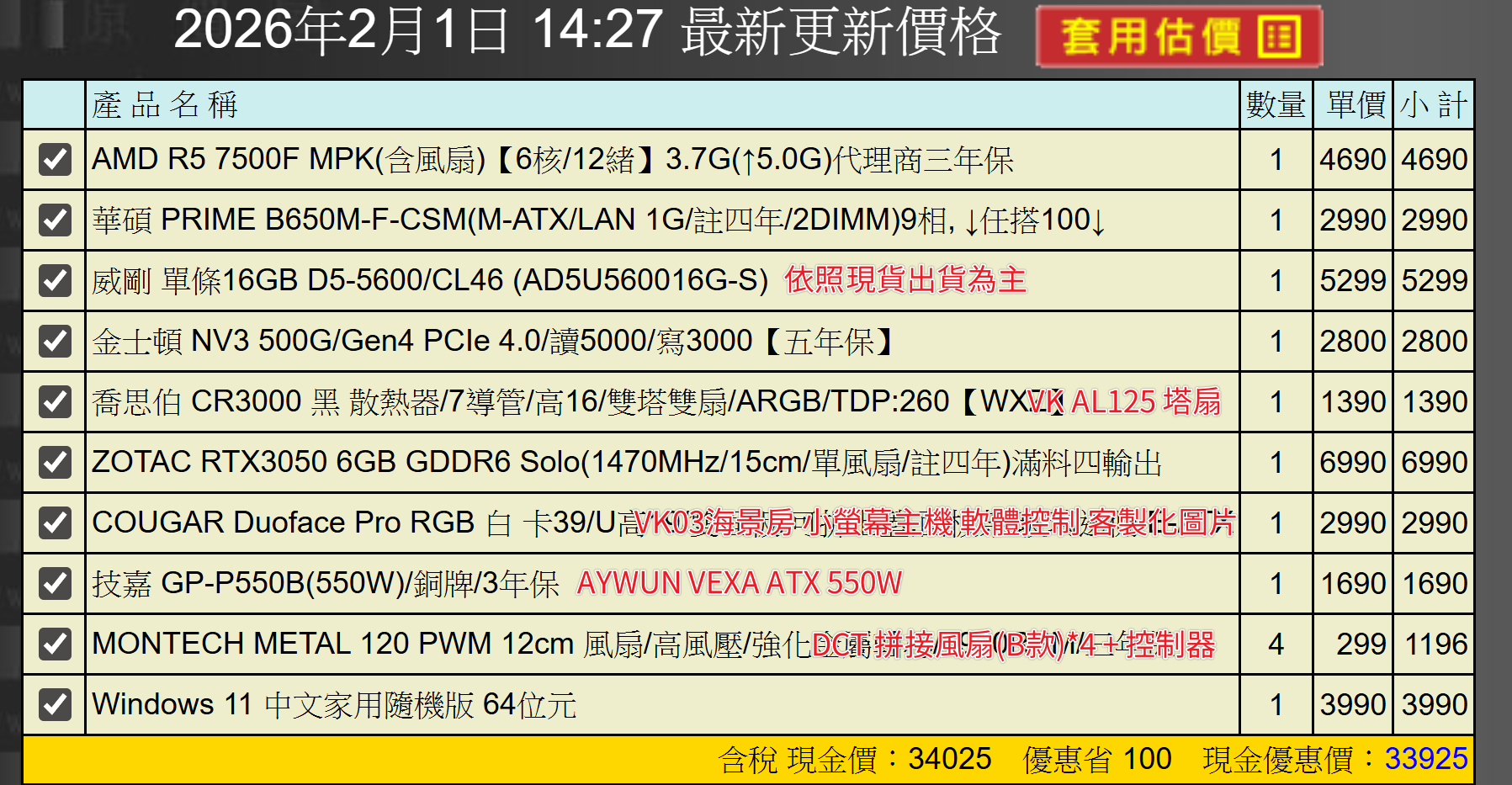1512x785 pixels.
Task: Click the 單價 column header
Action: 1355,105
